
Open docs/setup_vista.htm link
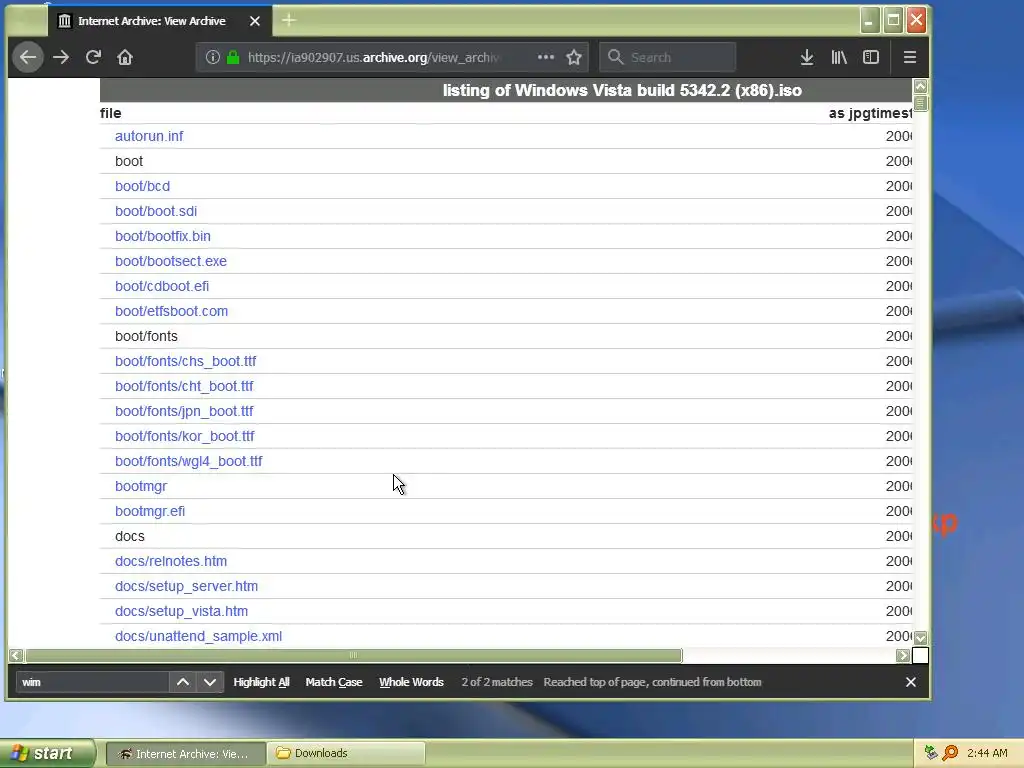click(x=182, y=611)
